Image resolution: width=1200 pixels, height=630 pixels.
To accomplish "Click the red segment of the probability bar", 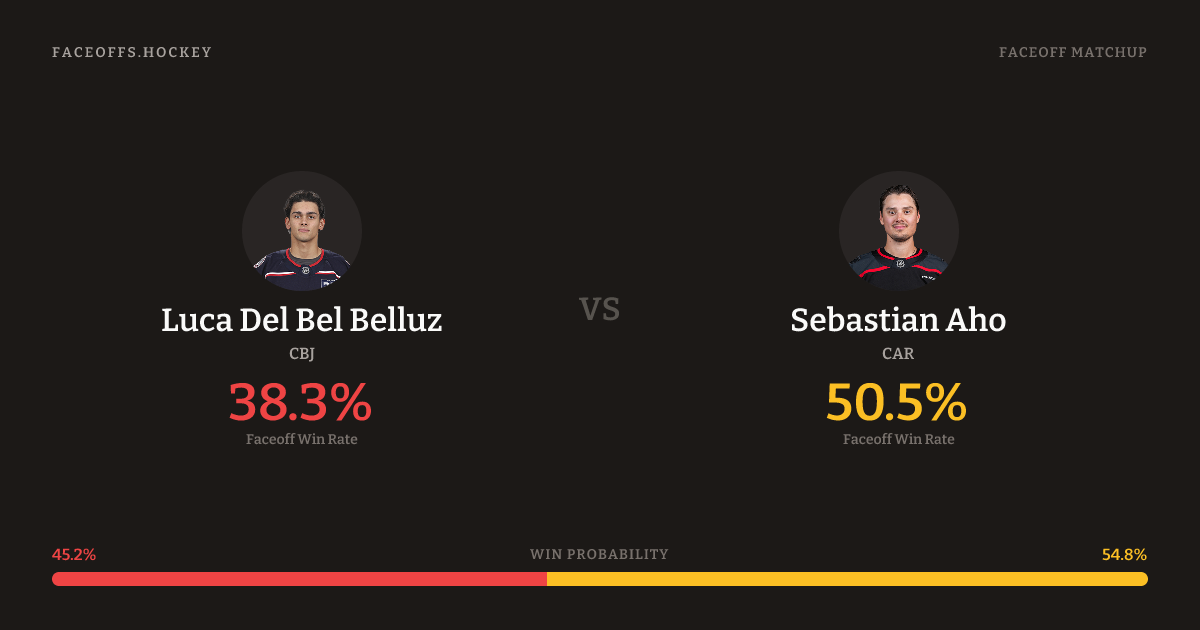I will click(x=299, y=579).
